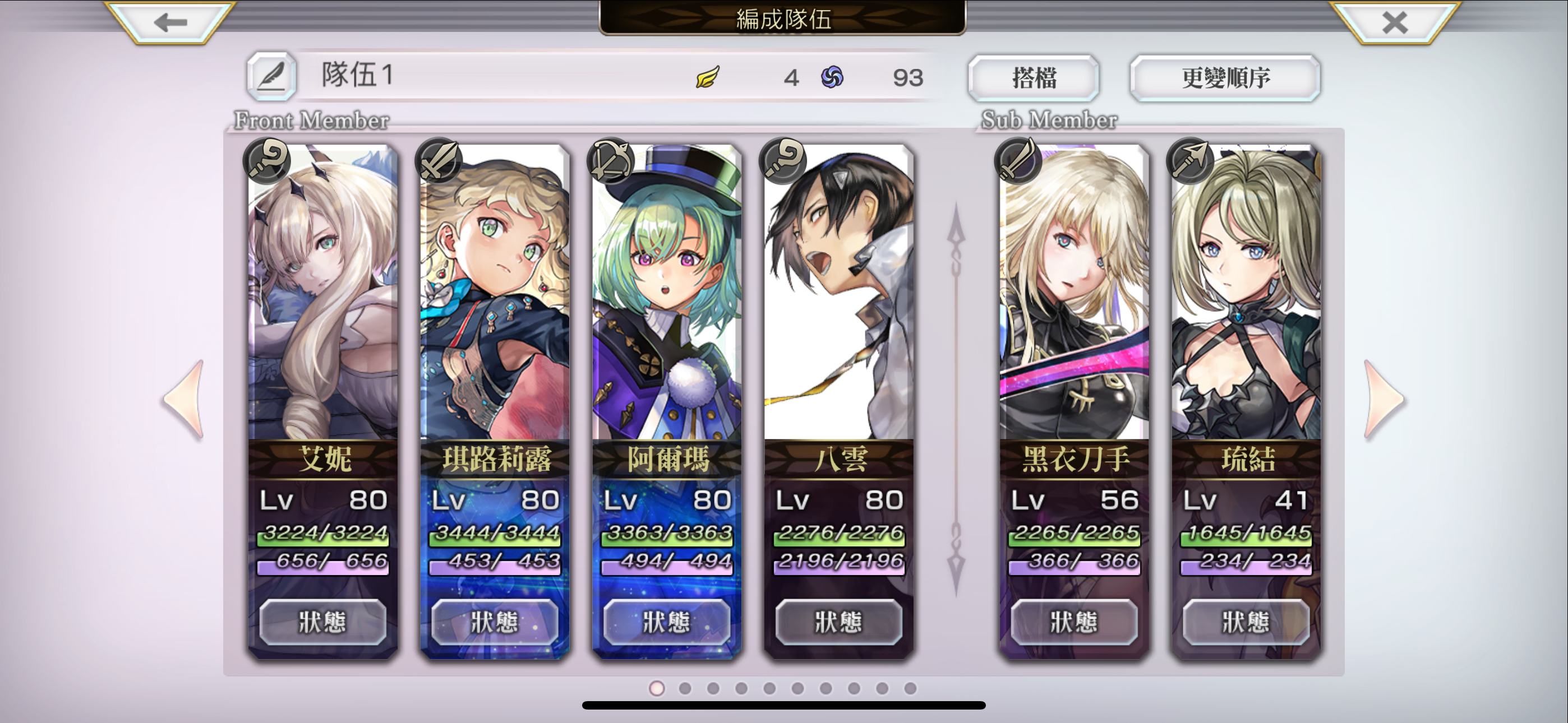Tap the back arrow icon
Image resolution: width=1568 pixels, height=723 pixels.
pyautogui.click(x=170, y=22)
